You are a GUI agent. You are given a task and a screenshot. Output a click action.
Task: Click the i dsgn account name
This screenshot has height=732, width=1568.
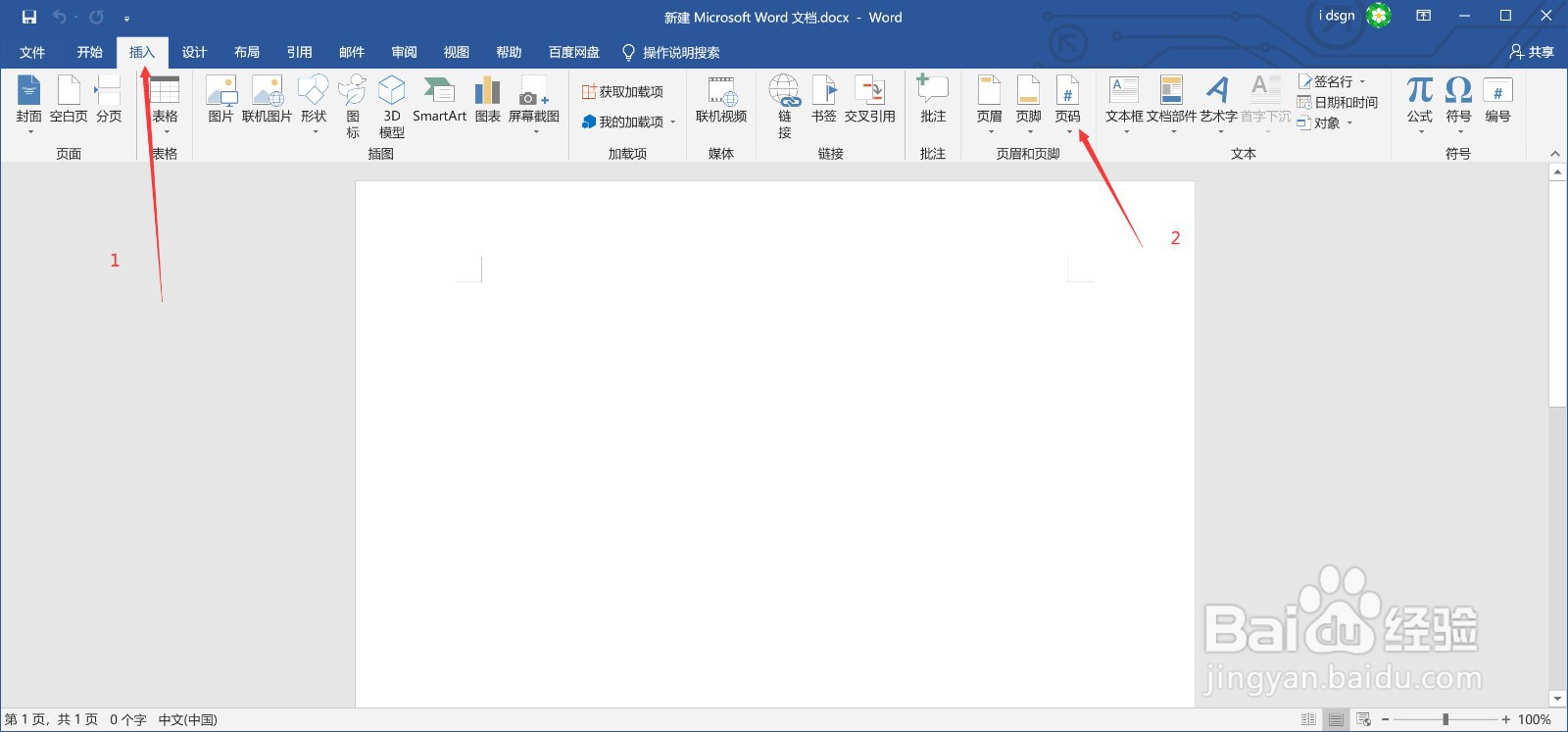click(x=1337, y=16)
